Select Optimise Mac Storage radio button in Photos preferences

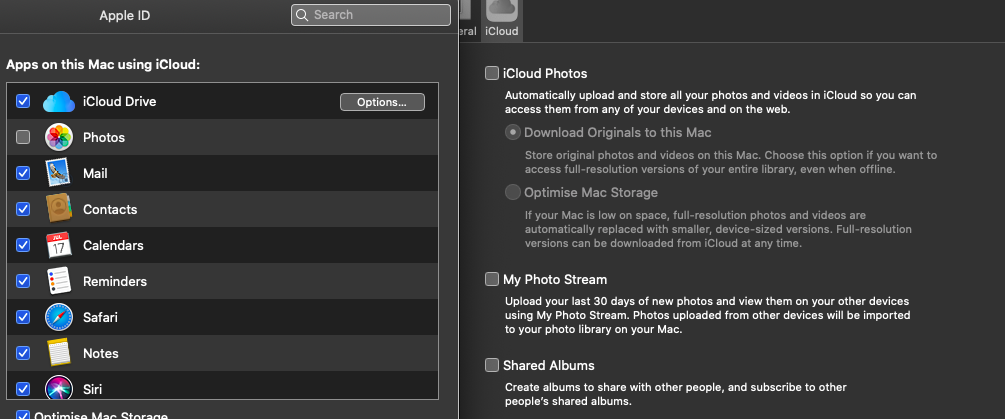[513, 192]
